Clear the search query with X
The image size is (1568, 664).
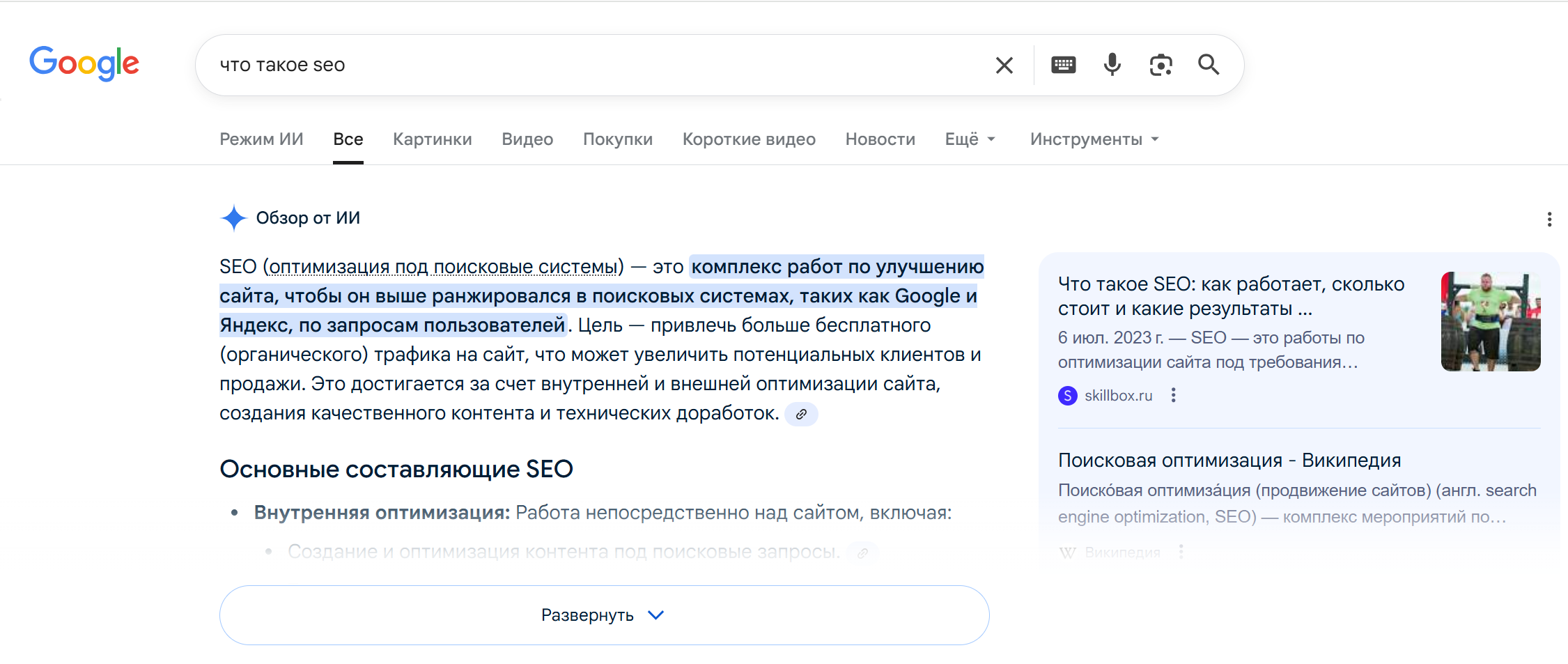pos(1004,65)
